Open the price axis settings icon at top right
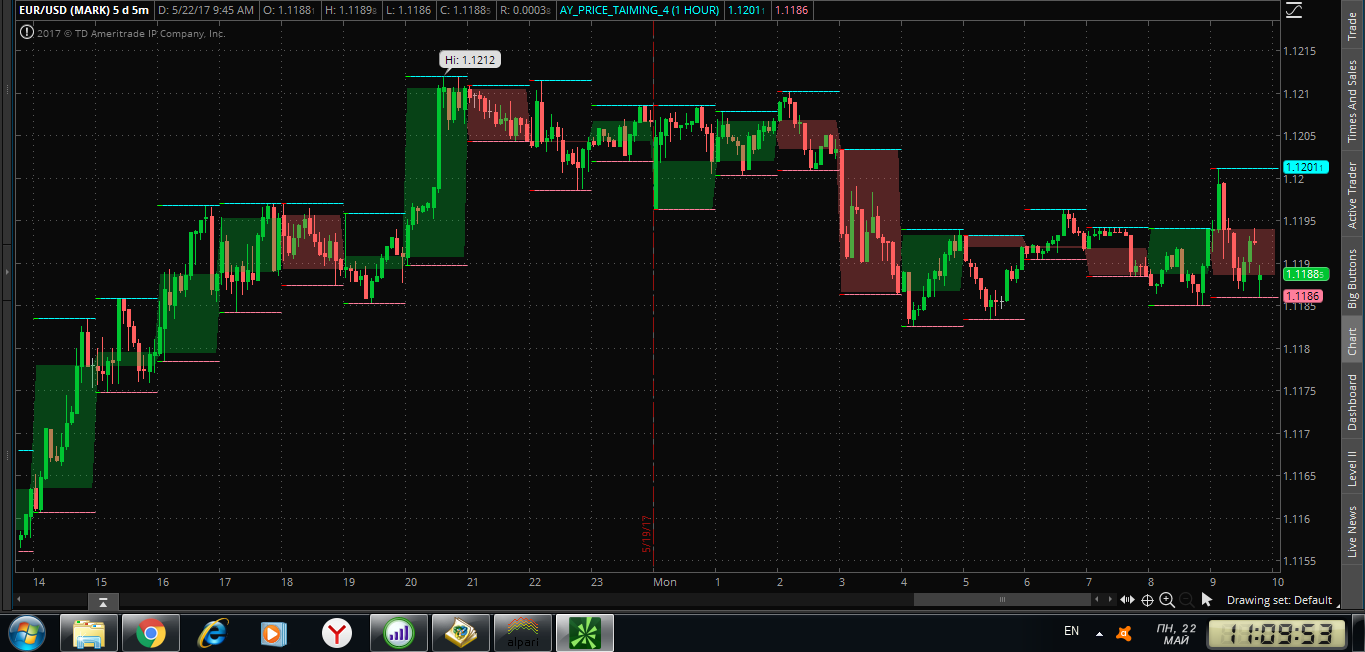 [1294, 10]
